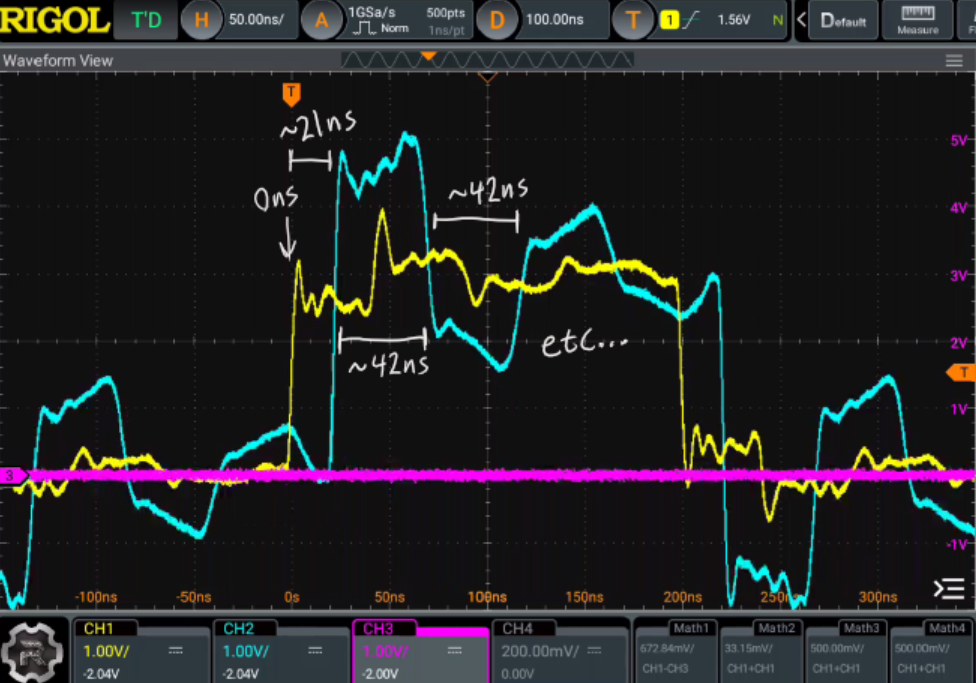Screen dimensions: 976x683
Task: Click the orange trigger level marker on right
Action: pyautogui.click(x=961, y=373)
